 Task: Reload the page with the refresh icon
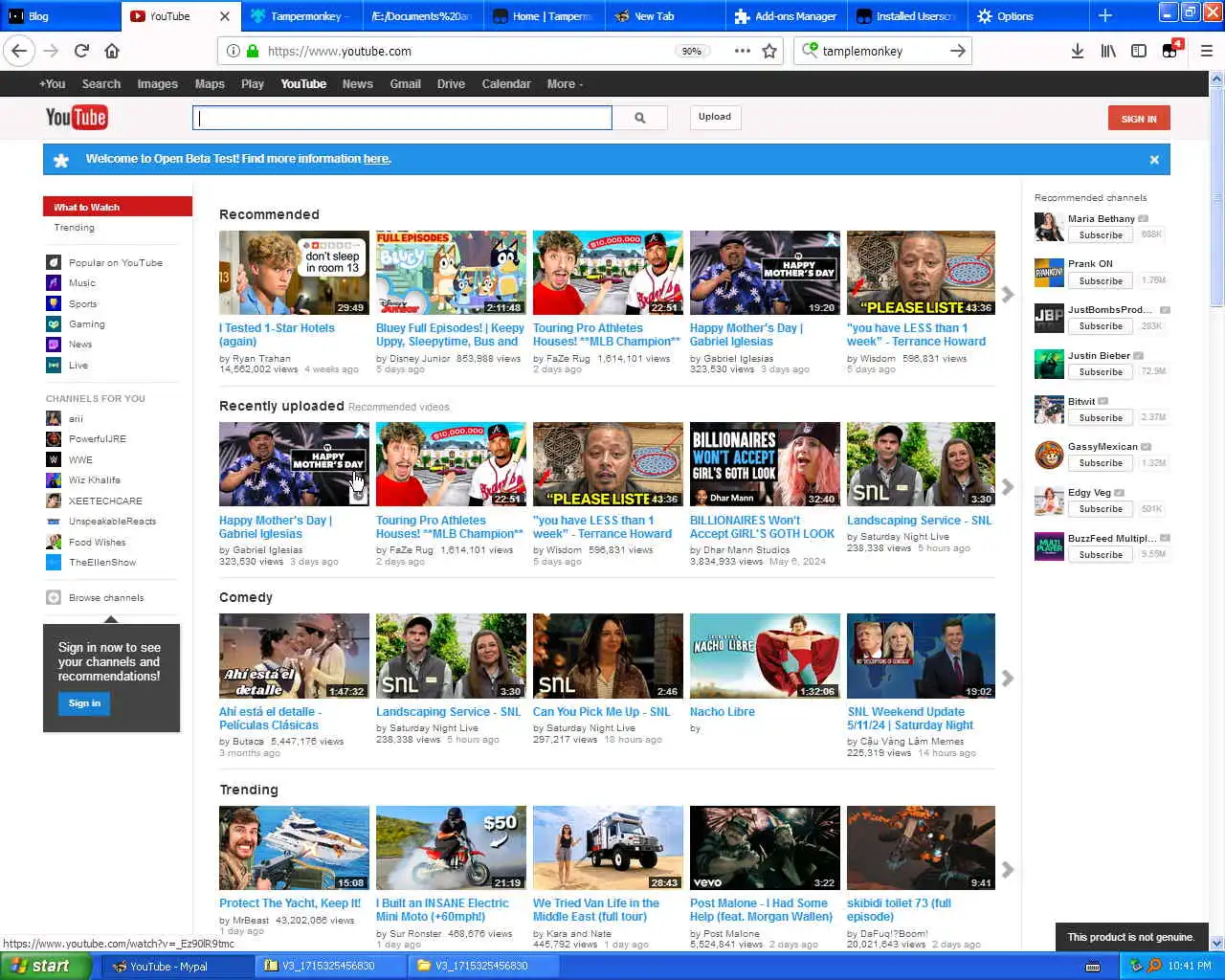[81, 51]
